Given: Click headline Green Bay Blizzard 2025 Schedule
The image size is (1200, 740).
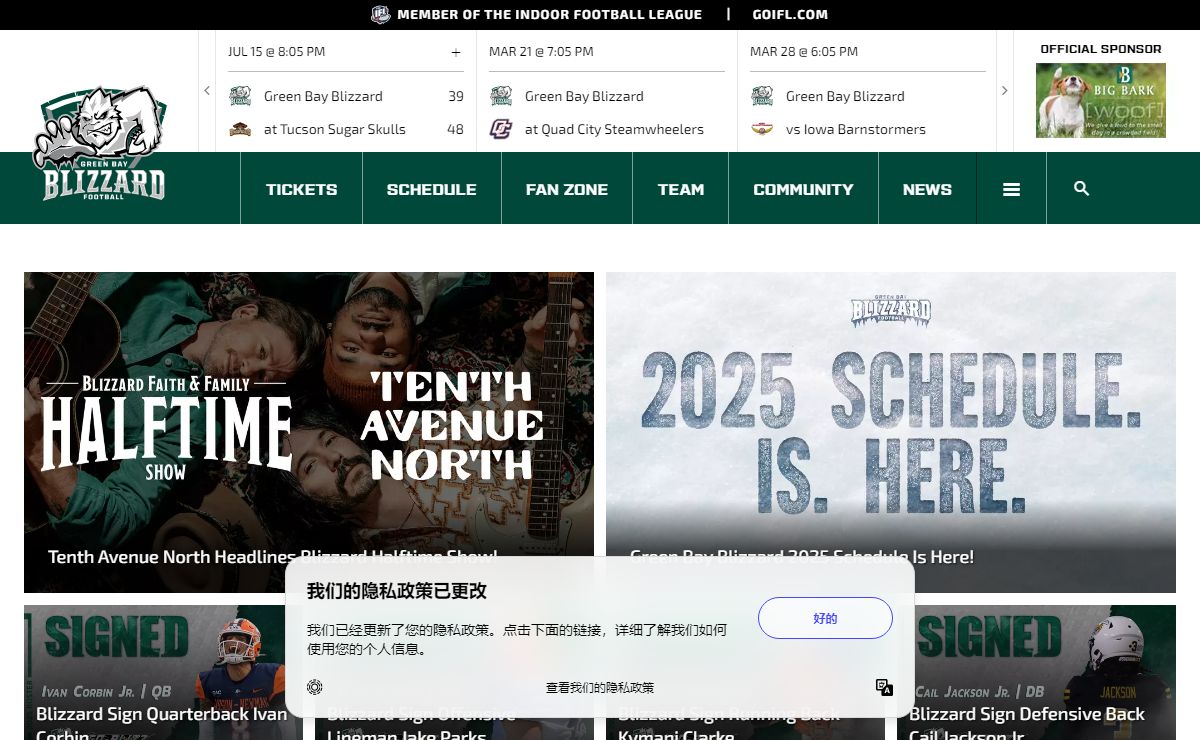Looking at the screenshot, I should [x=801, y=557].
